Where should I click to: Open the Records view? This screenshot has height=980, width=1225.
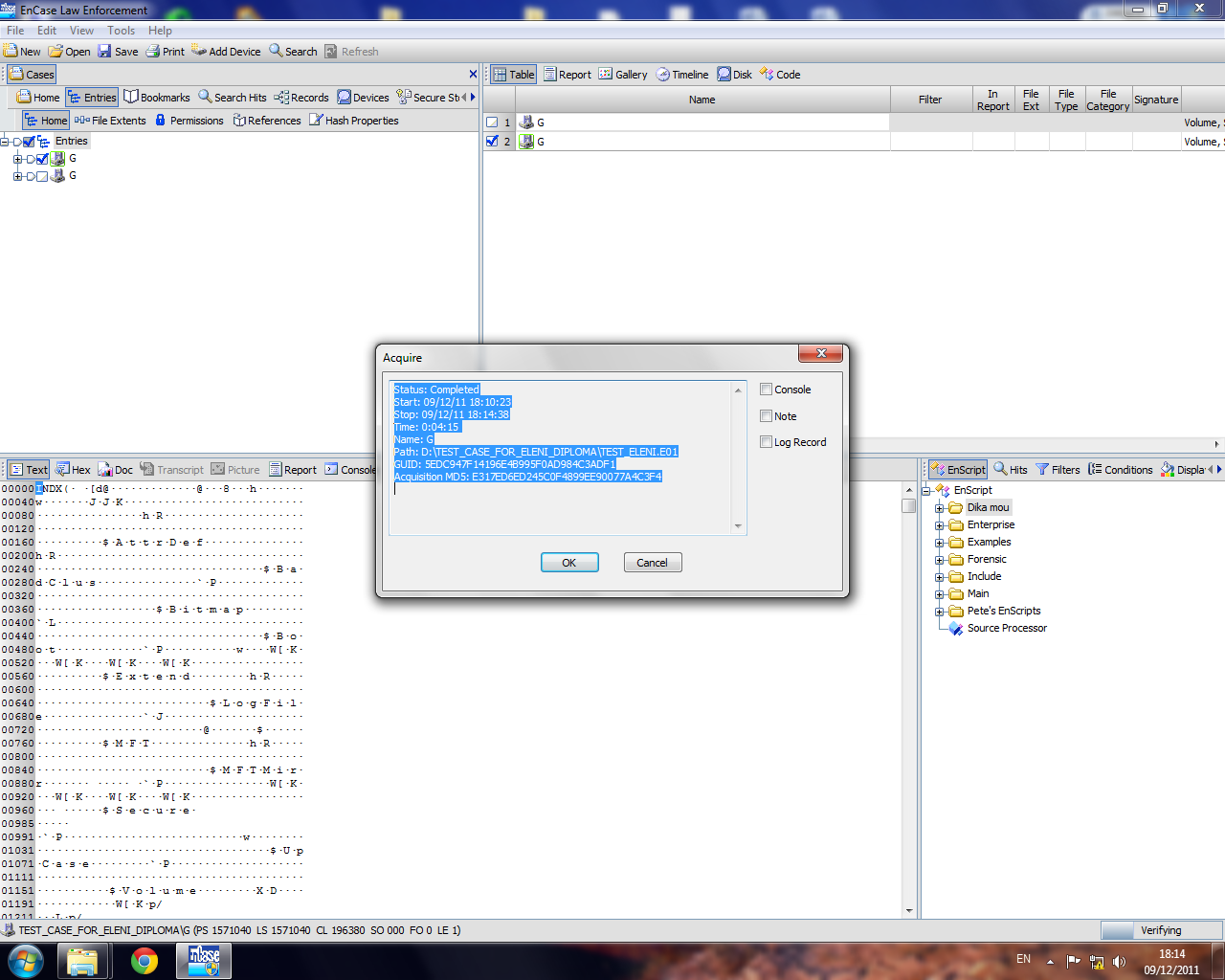pos(301,98)
